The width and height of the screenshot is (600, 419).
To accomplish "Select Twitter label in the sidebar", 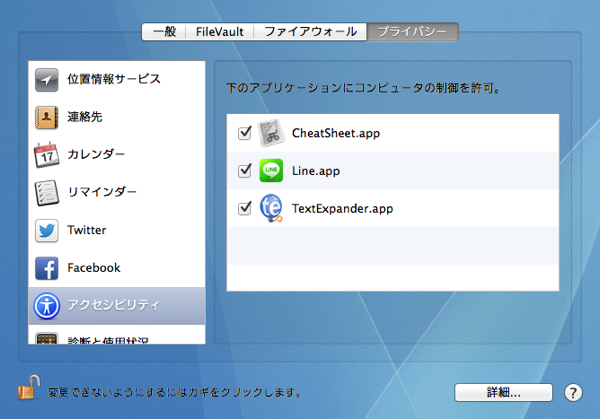I will click(86, 230).
